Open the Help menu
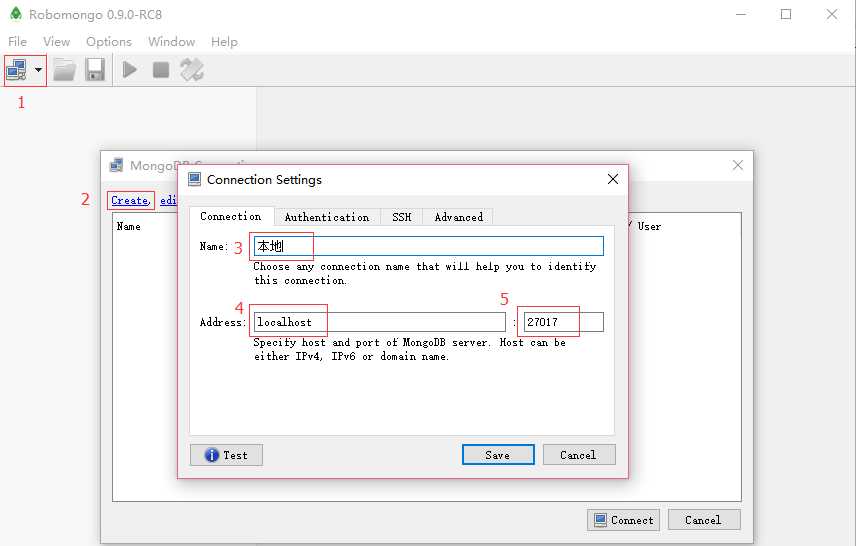This screenshot has height=546, width=856. pyautogui.click(x=224, y=41)
